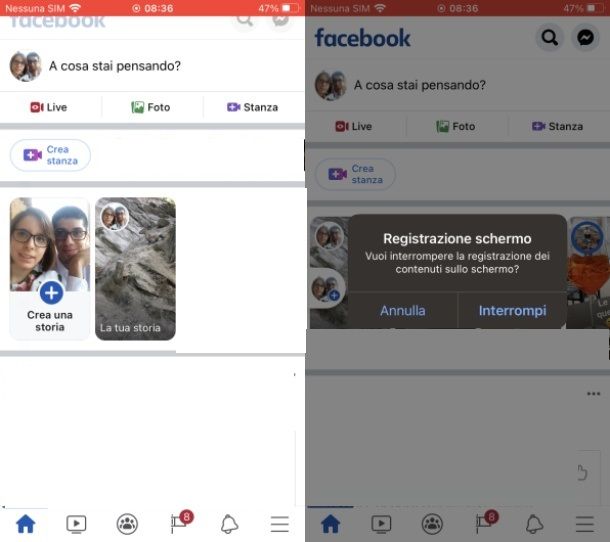Open post options three-dots, right screen
The image size is (610, 542).
[593, 394]
